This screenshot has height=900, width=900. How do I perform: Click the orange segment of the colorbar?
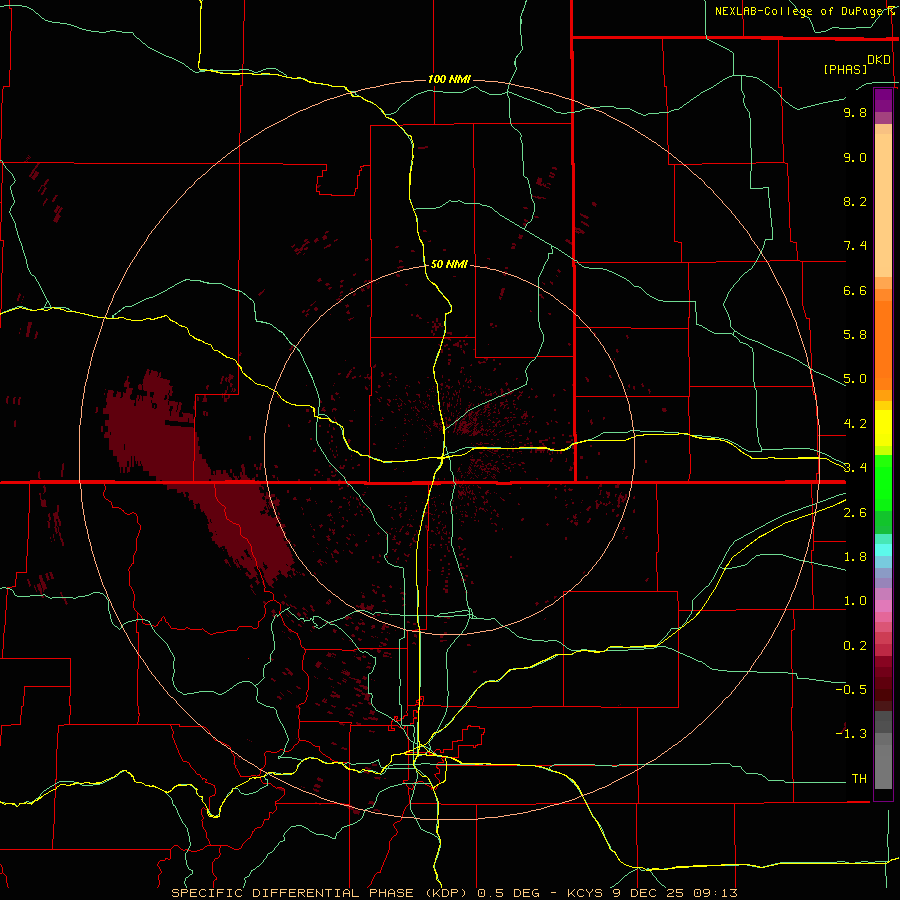coord(883,344)
